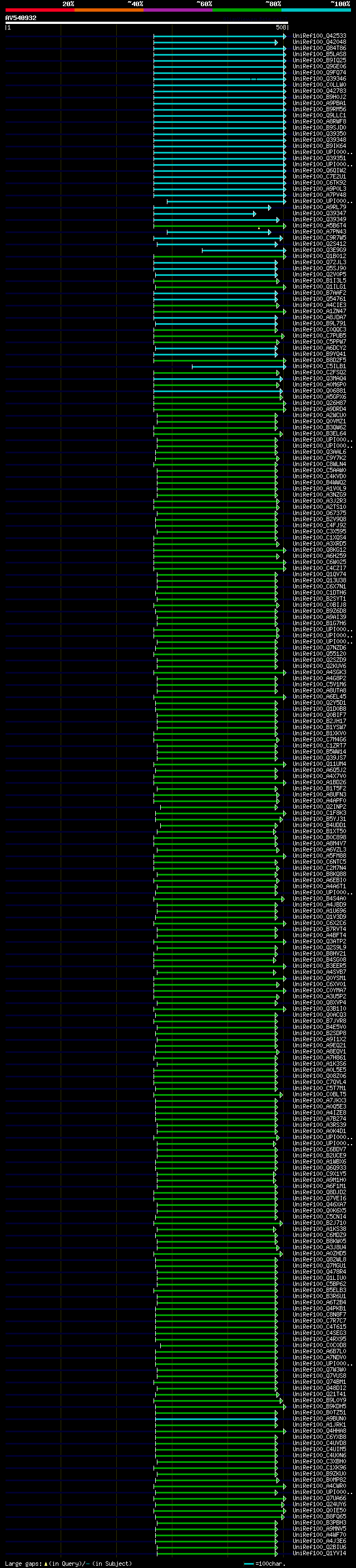Select hit label UniRef100_A9RL79
The image size is (356, 1568).
coord(319,207)
